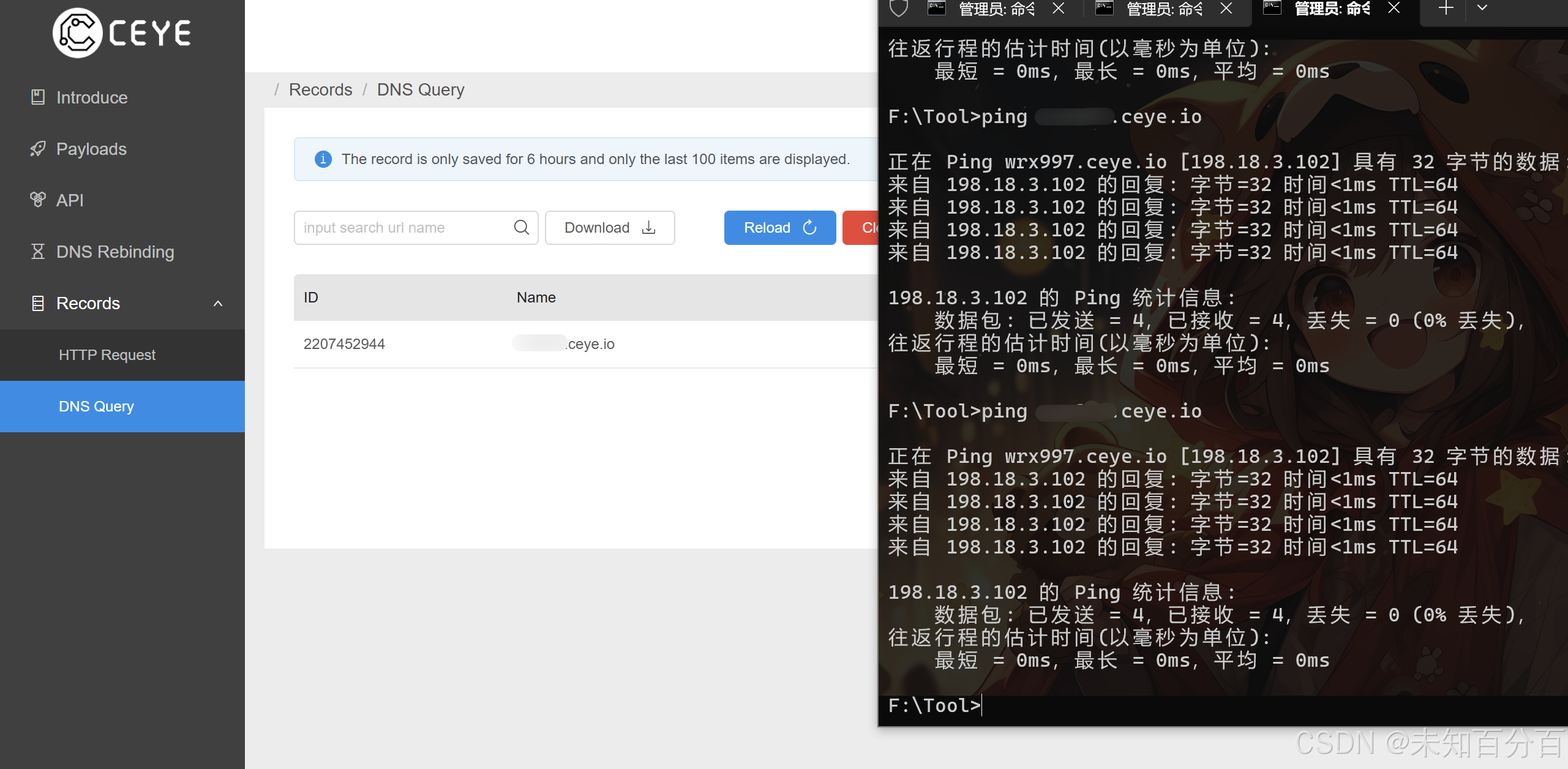Click the info icon on the record notice banner
Viewport: 1568px width, 769px height.
[323, 159]
